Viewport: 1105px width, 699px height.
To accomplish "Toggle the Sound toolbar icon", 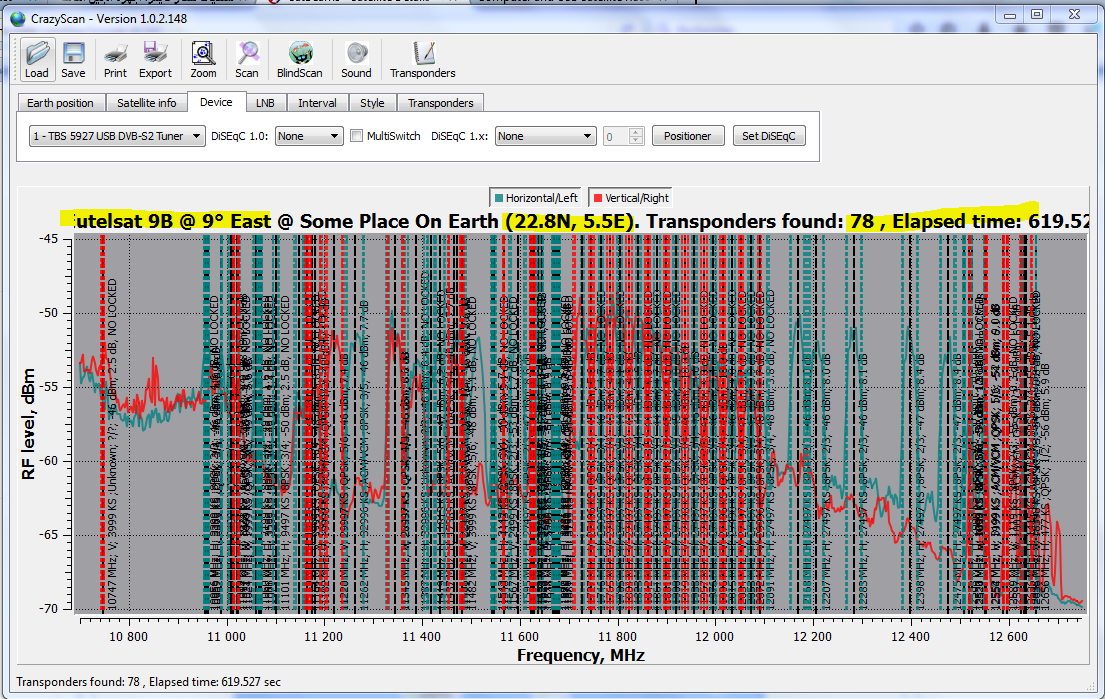I will (x=356, y=59).
